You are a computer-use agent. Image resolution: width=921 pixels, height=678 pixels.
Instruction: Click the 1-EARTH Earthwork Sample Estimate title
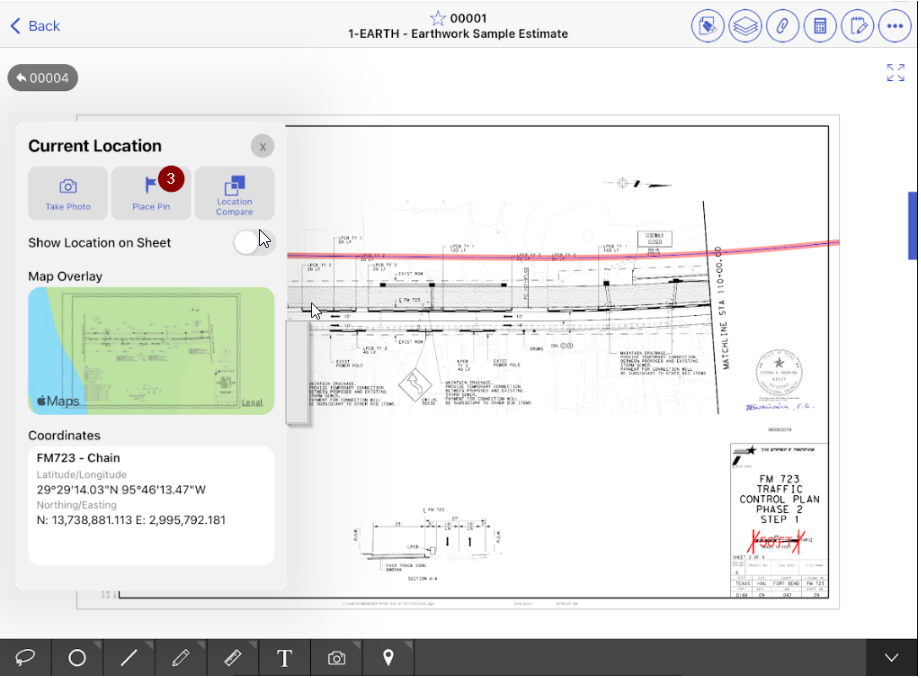point(458,34)
